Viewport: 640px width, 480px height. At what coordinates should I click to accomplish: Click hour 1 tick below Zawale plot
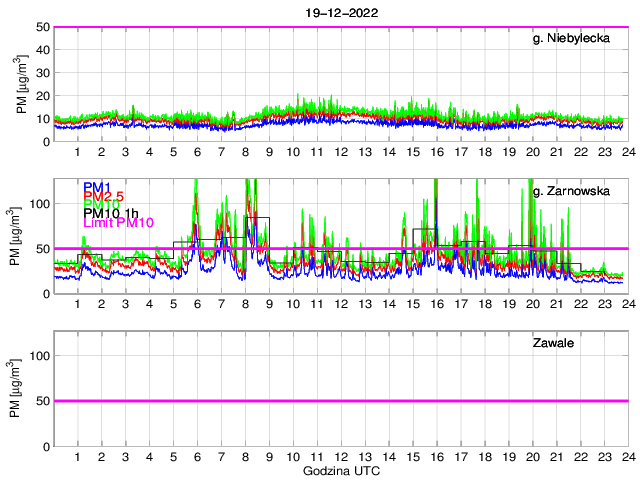click(x=78, y=456)
